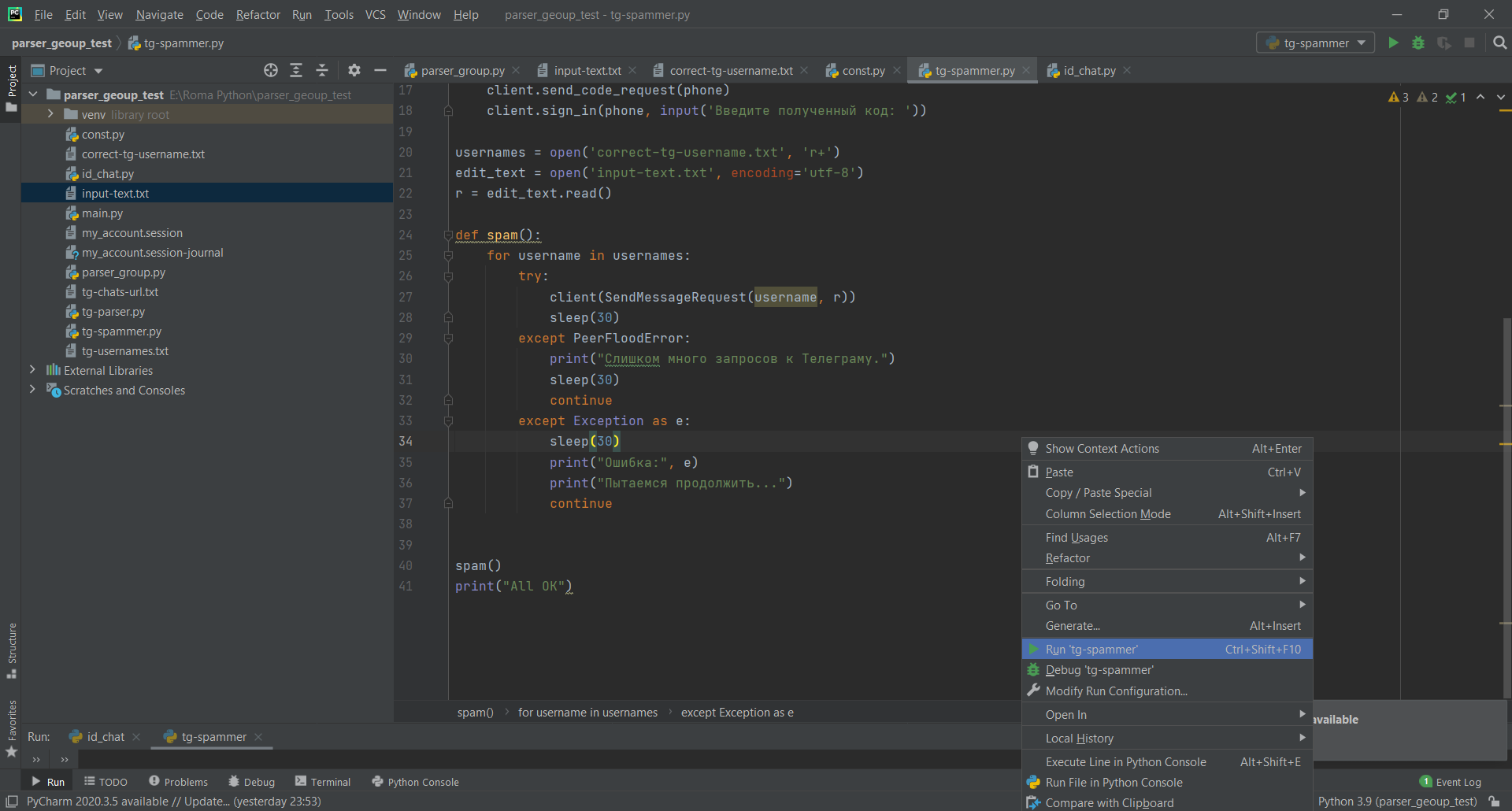
Task: Expand Scratches and Consoles node
Action: pos(32,390)
